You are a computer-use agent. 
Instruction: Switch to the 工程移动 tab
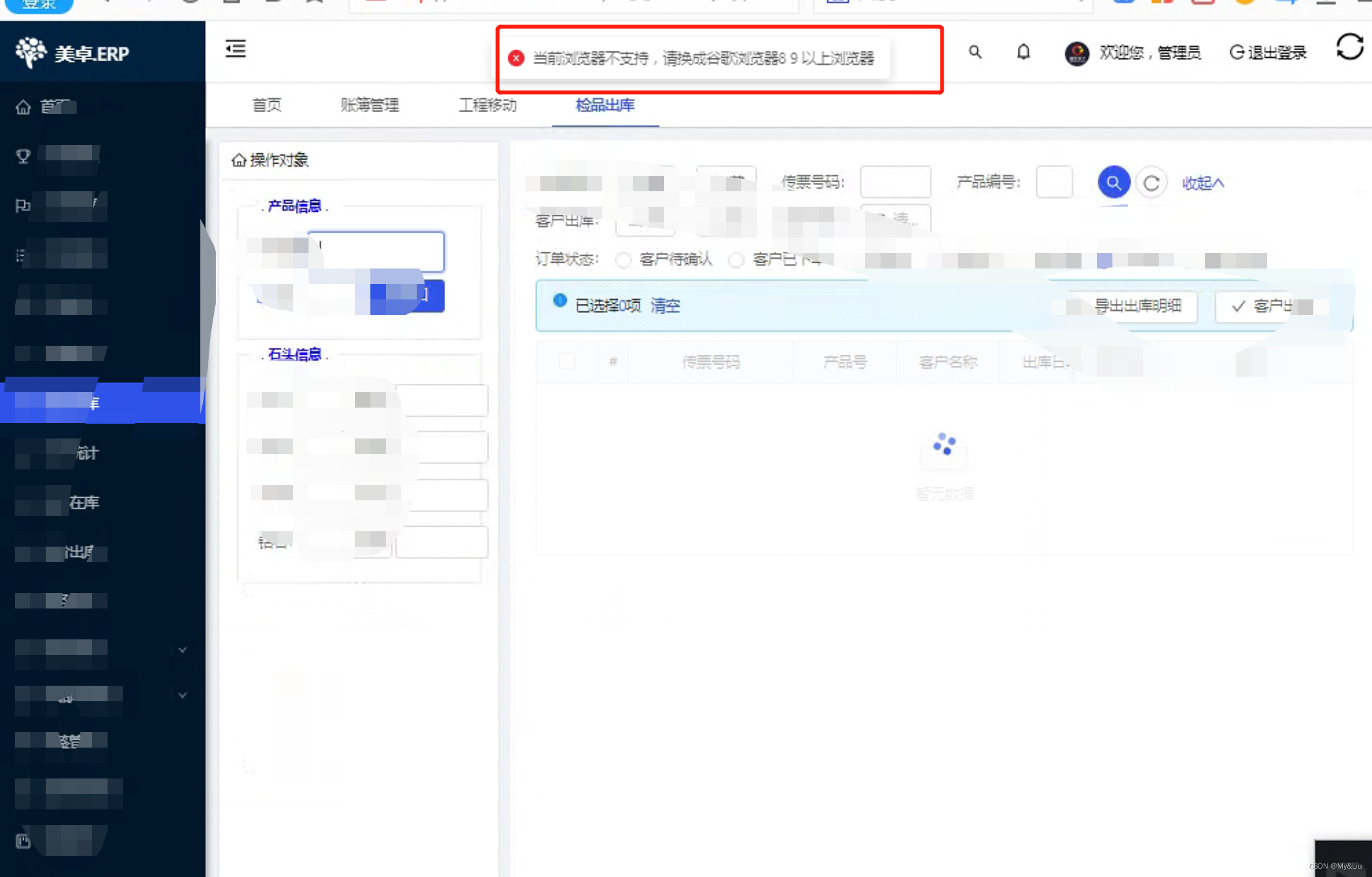pyautogui.click(x=488, y=105)
